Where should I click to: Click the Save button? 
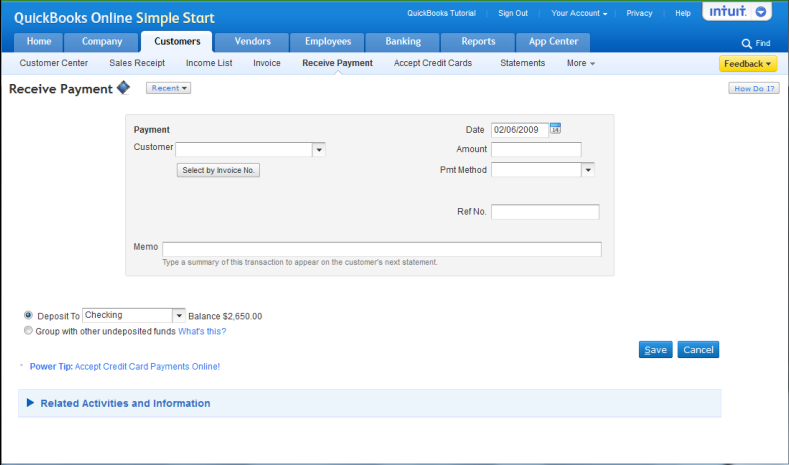coord(656,350)
